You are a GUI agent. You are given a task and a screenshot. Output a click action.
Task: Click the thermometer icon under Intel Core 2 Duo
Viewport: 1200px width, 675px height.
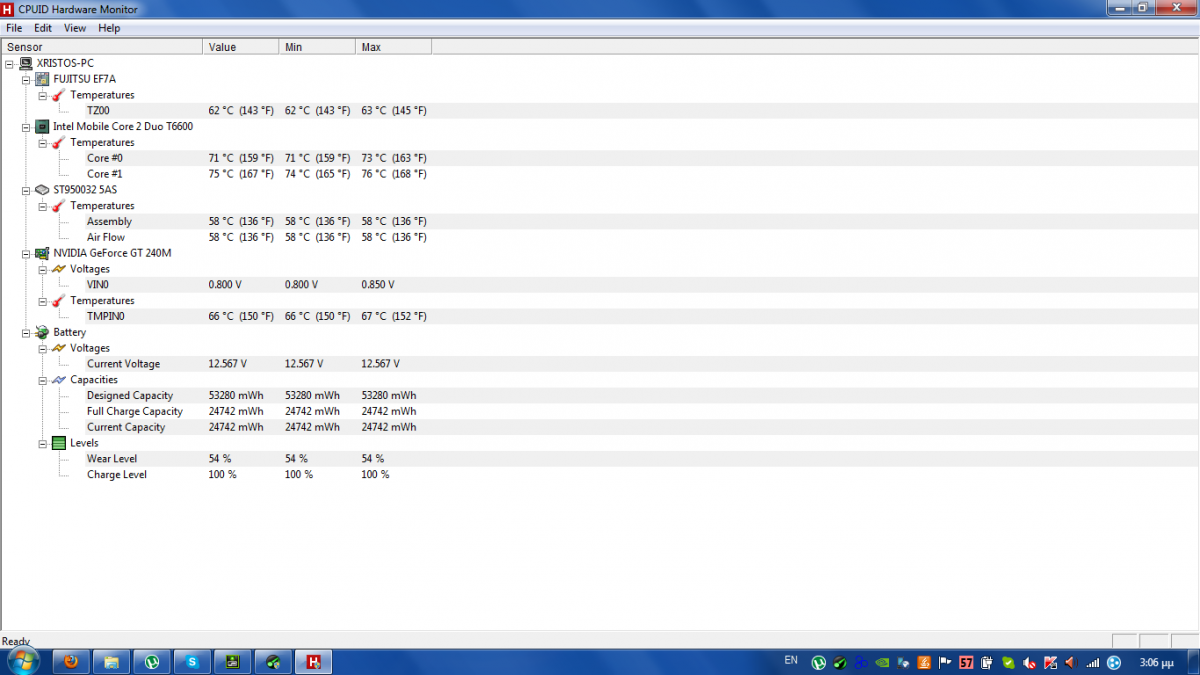(59, 143)
